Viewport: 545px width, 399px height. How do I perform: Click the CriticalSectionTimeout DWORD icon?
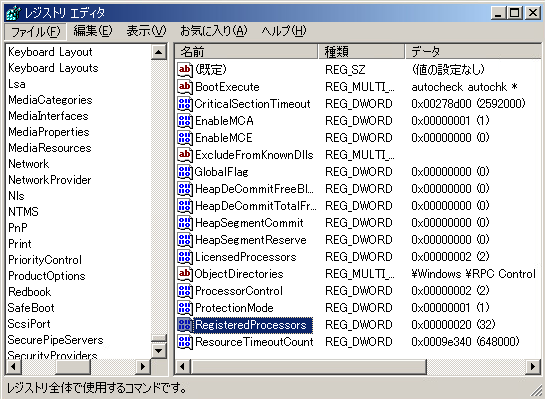pos(185,104)
